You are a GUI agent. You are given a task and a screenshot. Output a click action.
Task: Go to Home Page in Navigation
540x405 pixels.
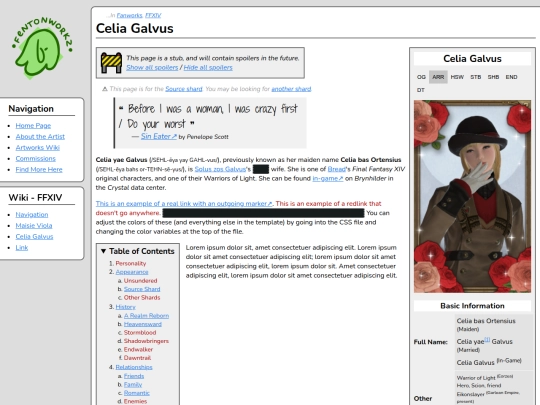pyautogui.click(x=33, y=126)
